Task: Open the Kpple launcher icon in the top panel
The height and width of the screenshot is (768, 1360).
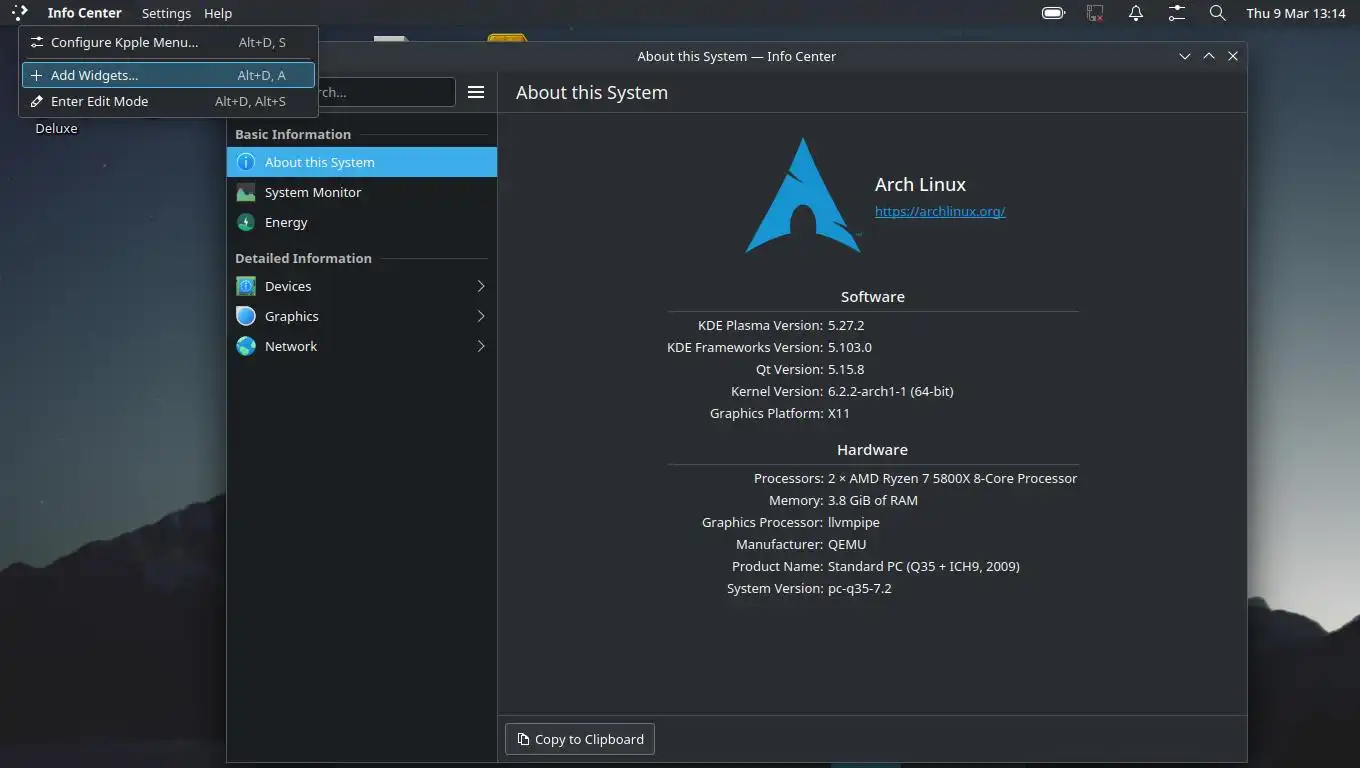Action: [x=19, y=13]
